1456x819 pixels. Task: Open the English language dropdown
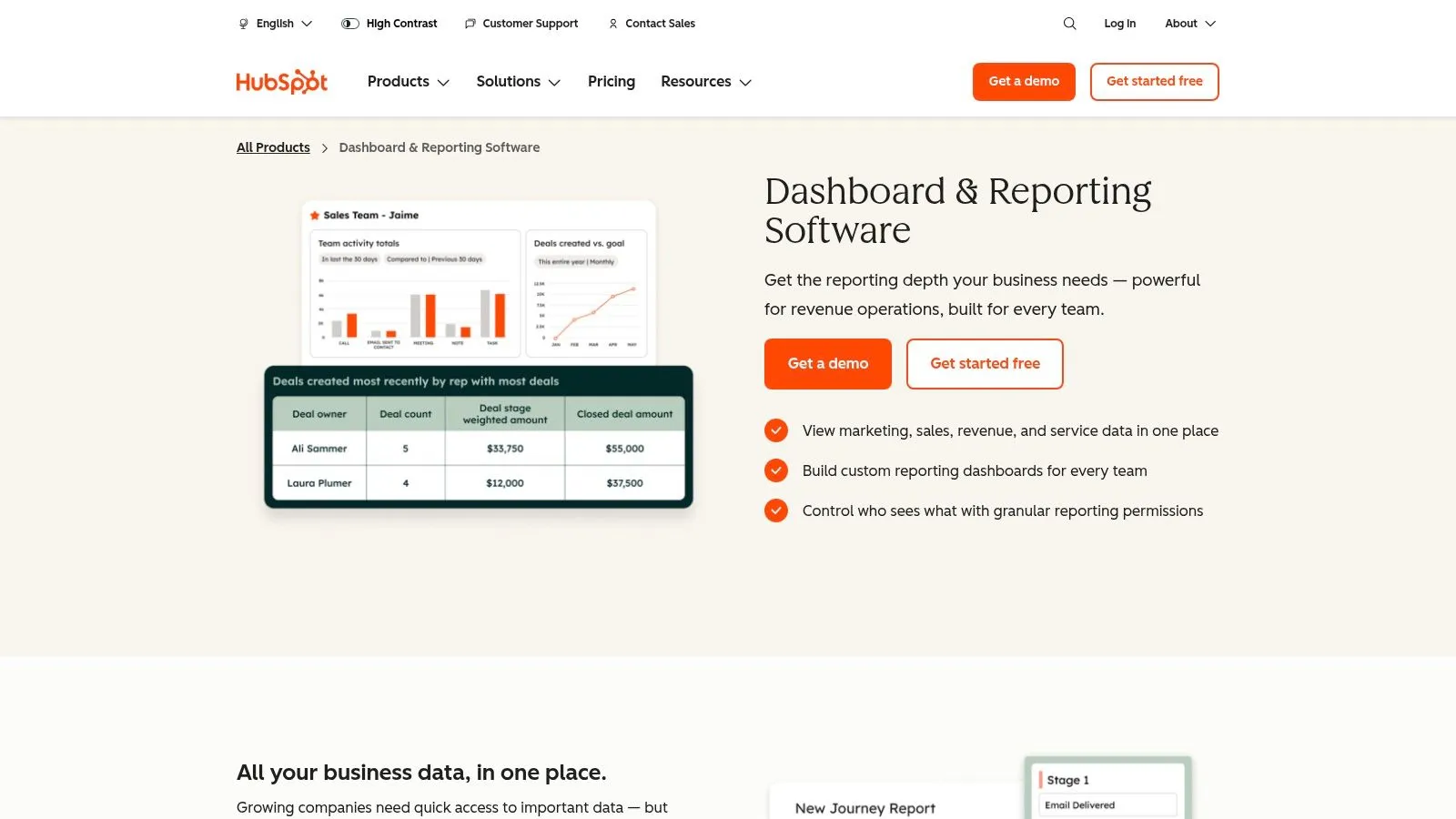pyautogui.click(x=275, y=24)
